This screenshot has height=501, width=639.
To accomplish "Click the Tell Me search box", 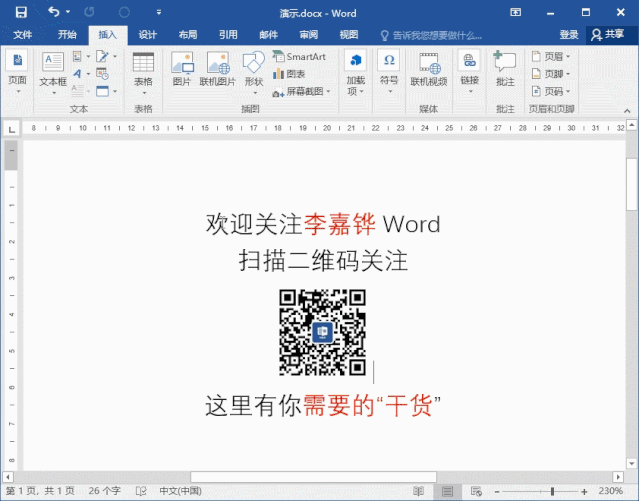I will (432, 35).
